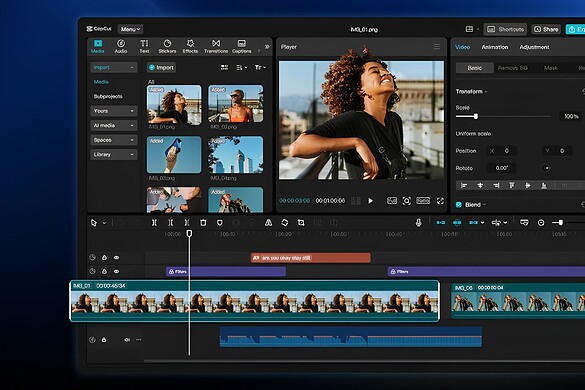The height and width of the screenshot is (390, 585).
Task: Expand the Import sidebar dropdown
Action: click(x=114, y=67)
